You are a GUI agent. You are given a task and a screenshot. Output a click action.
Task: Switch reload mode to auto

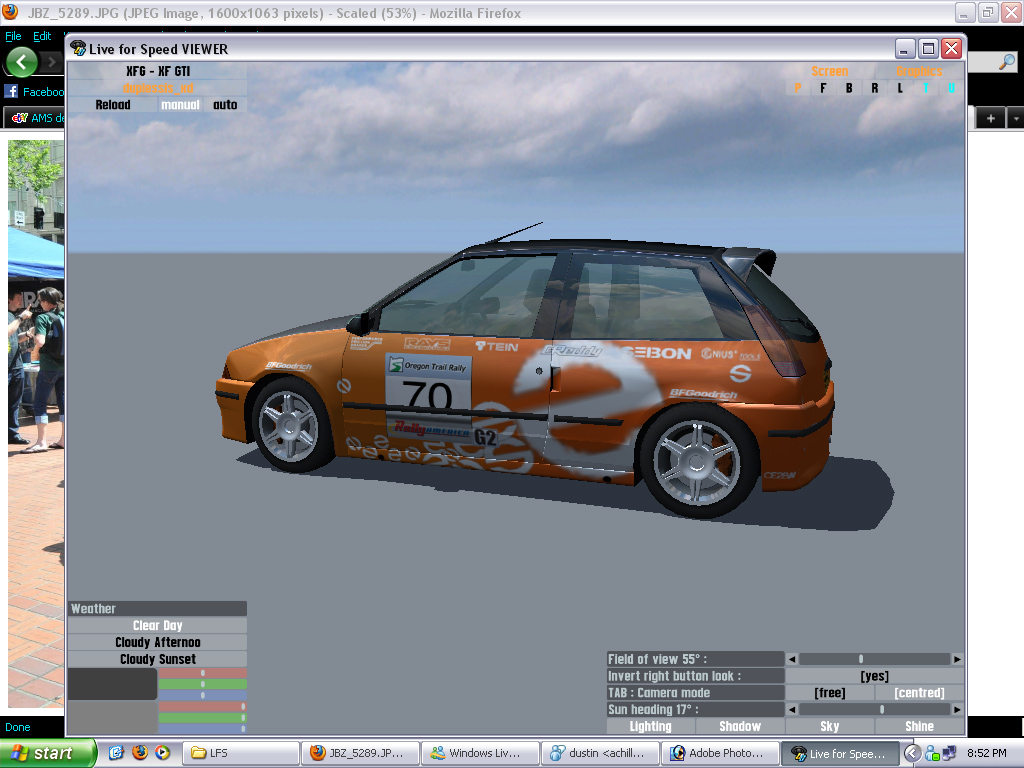point(225,104)
